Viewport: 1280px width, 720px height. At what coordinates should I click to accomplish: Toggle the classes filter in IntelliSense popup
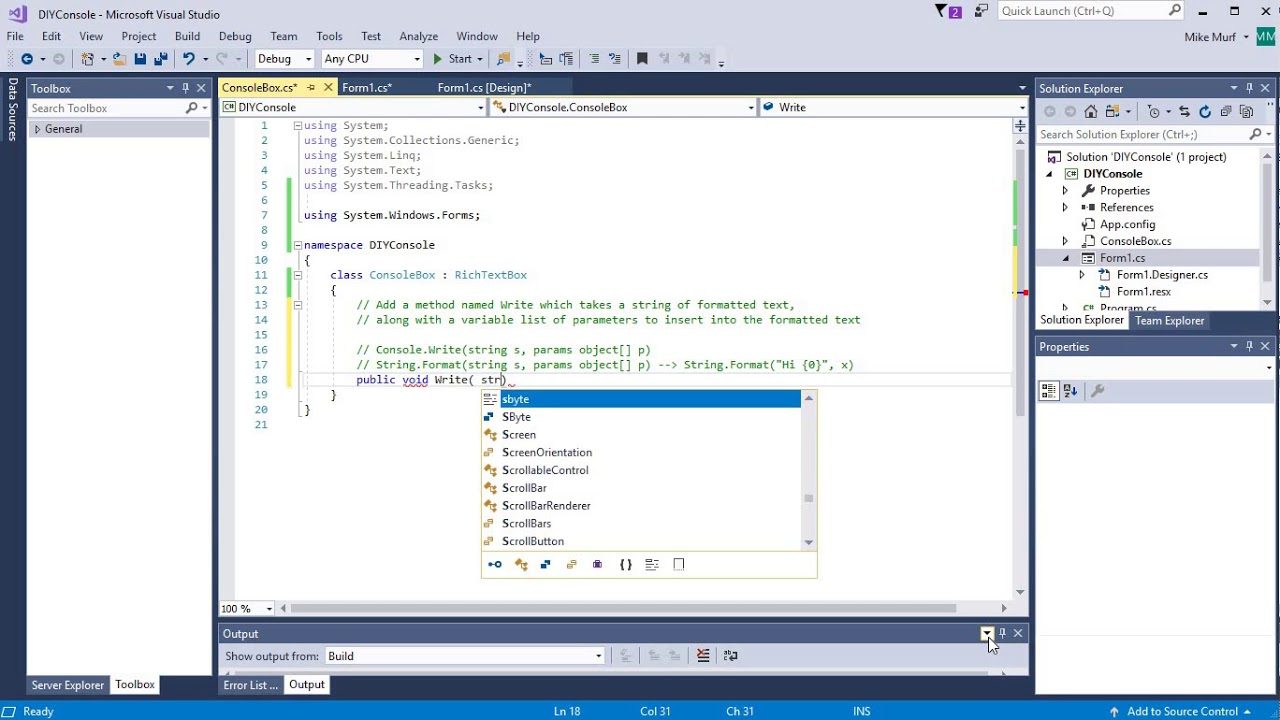pyautogui.click(x=521, y=565)
